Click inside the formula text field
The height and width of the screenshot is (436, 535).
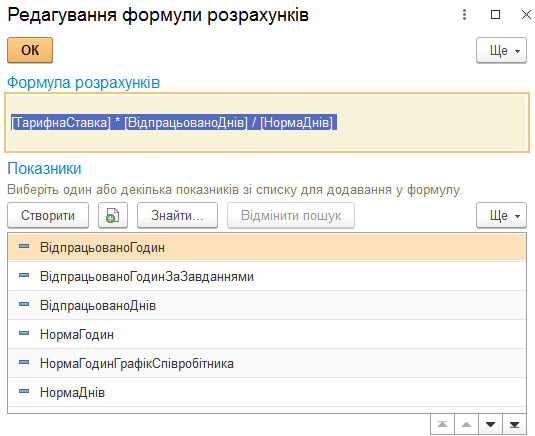[267, 122]
